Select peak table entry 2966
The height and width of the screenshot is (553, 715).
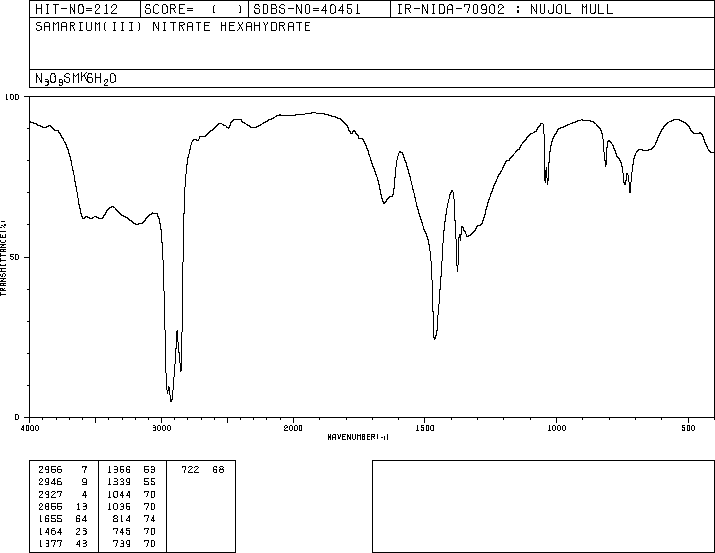coord(63,470)
